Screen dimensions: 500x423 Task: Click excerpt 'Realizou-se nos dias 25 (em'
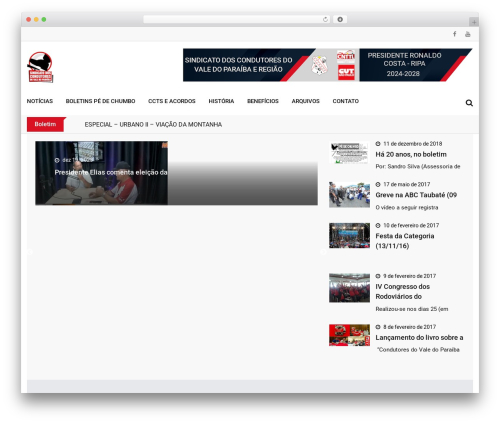pos(412,309)
